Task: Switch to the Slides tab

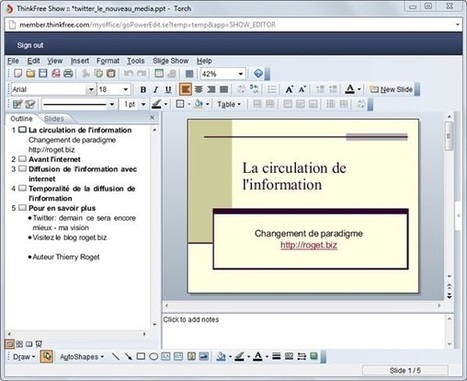Action: pos(54,119)
